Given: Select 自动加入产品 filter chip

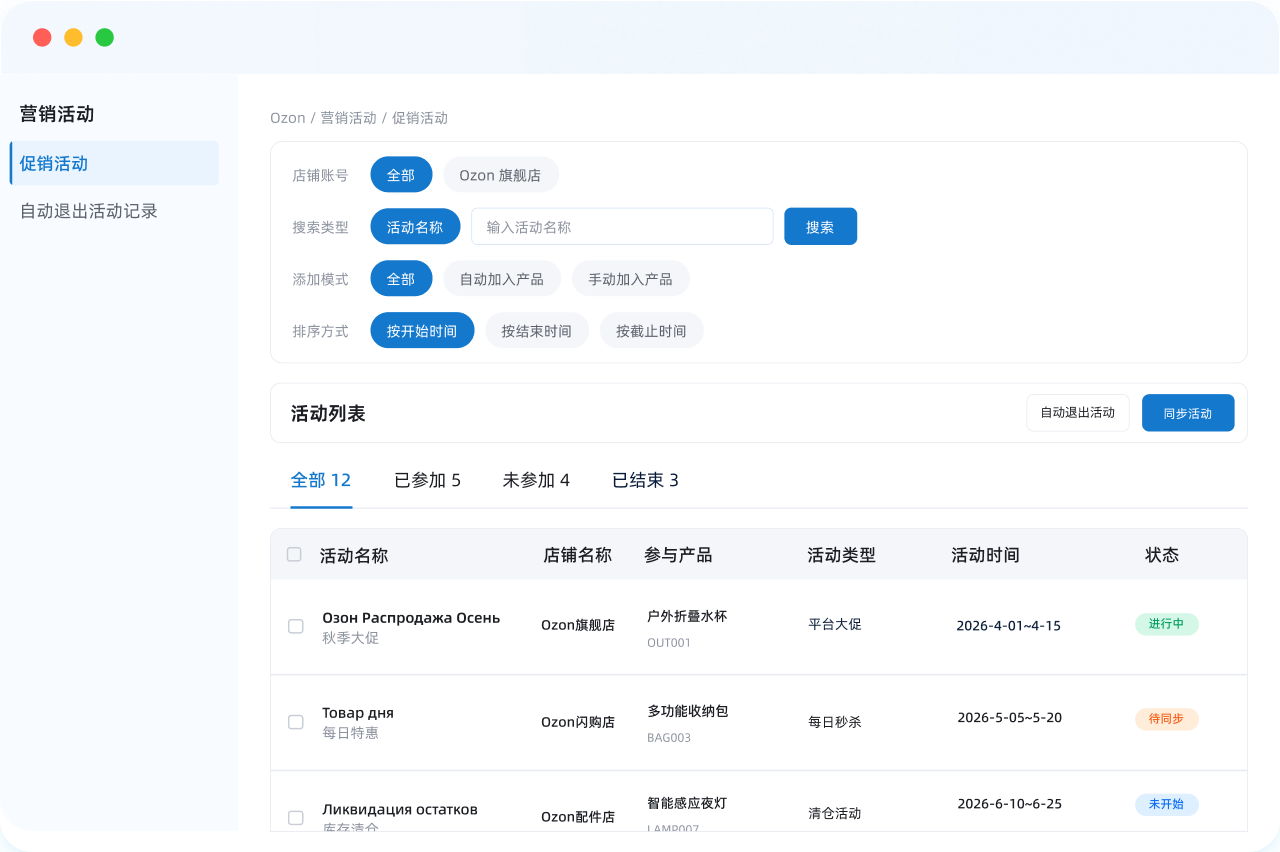Looking at the screenshot, I should (x=502, y=278).
